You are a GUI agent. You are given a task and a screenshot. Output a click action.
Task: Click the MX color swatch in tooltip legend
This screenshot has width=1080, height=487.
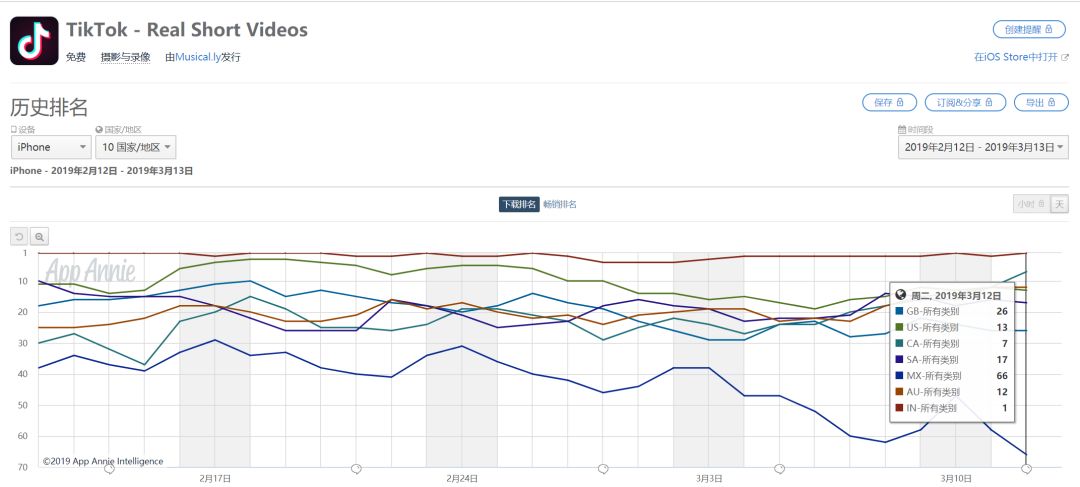click(x=900, y=376)
